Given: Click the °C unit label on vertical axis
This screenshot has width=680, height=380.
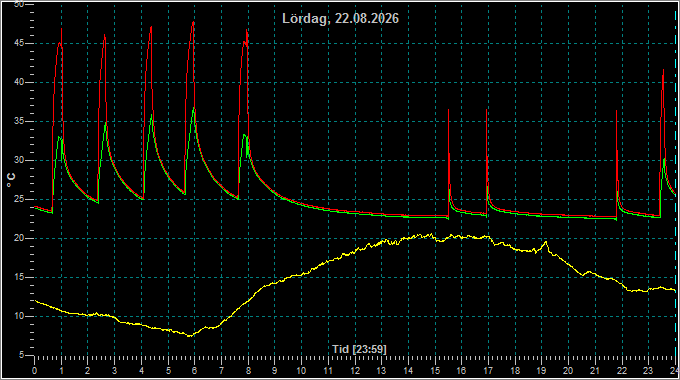Looking at the screenshot, I should [11, 180].
